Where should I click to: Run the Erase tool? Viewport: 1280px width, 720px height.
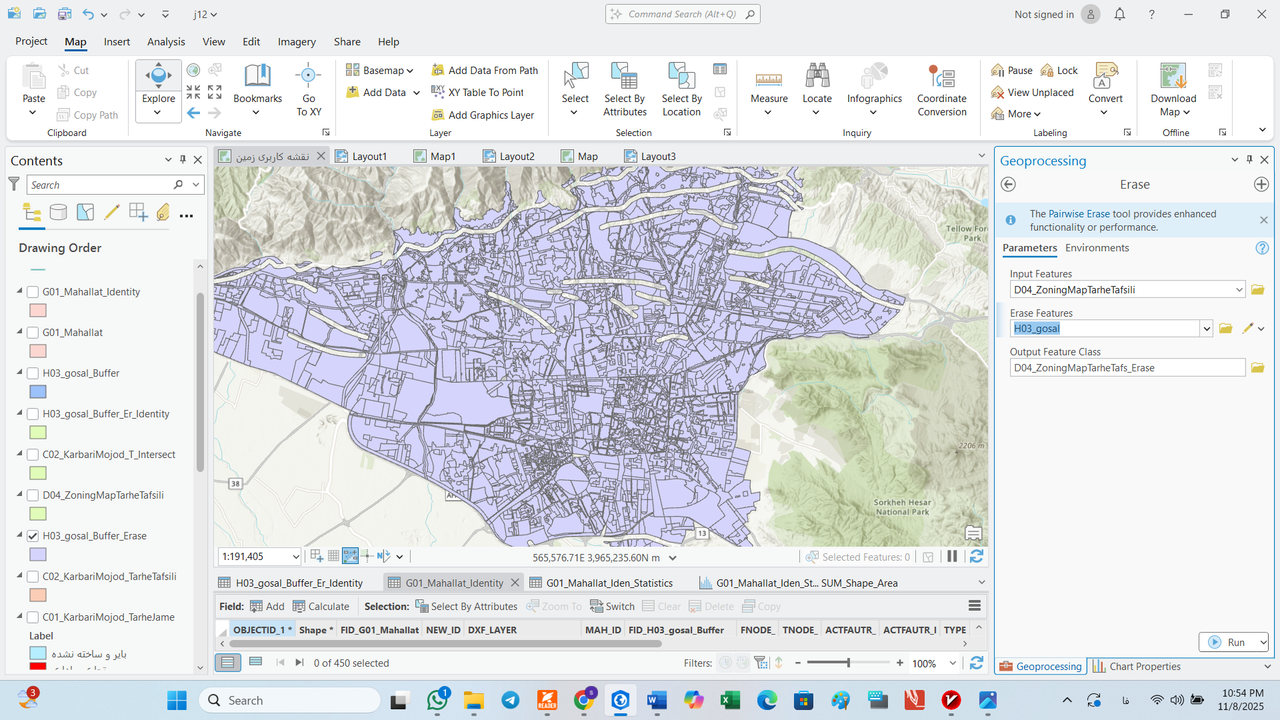pos(1227,642)
